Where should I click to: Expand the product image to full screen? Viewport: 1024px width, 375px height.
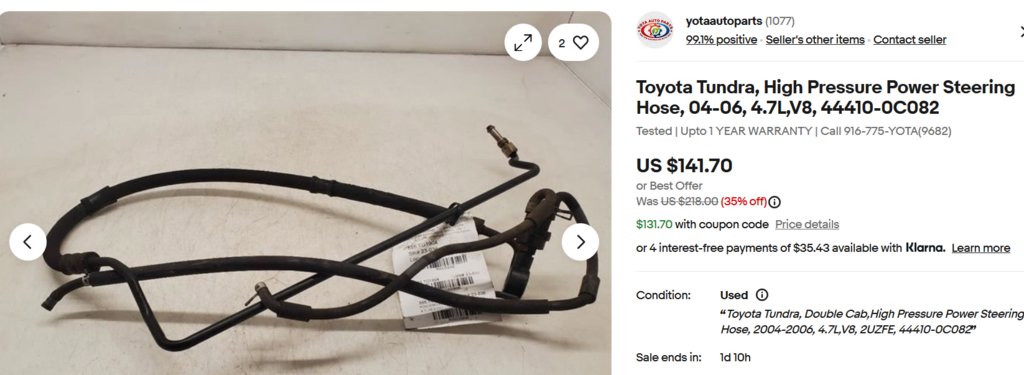522,42
